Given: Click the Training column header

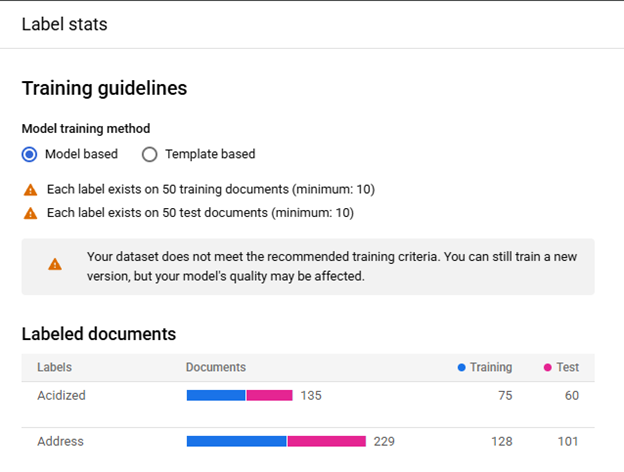Looking at the screenshot, I should click(491, 368).
